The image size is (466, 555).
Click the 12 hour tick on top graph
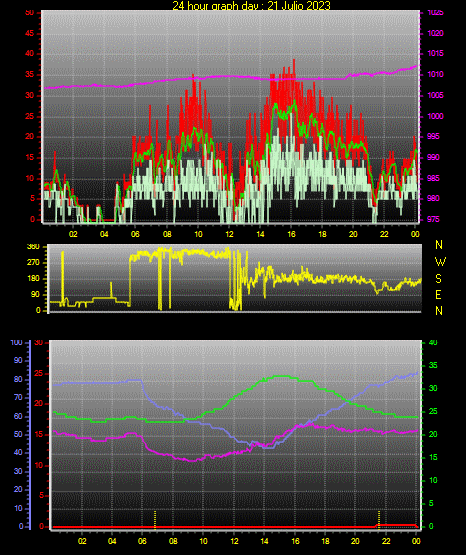[x=229, y=234]
